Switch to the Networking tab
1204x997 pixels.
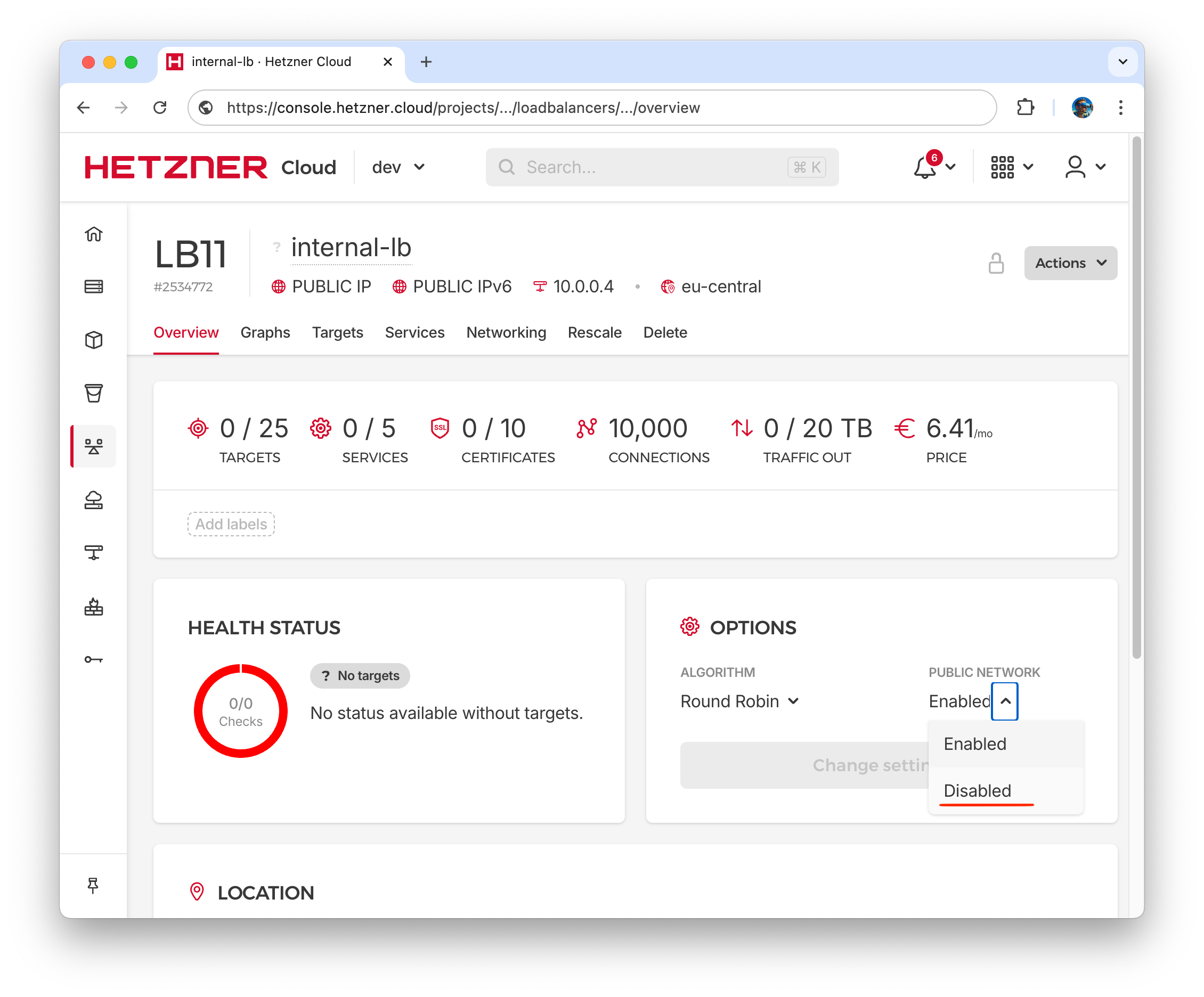pyautogui.click(x=506, y=332)
